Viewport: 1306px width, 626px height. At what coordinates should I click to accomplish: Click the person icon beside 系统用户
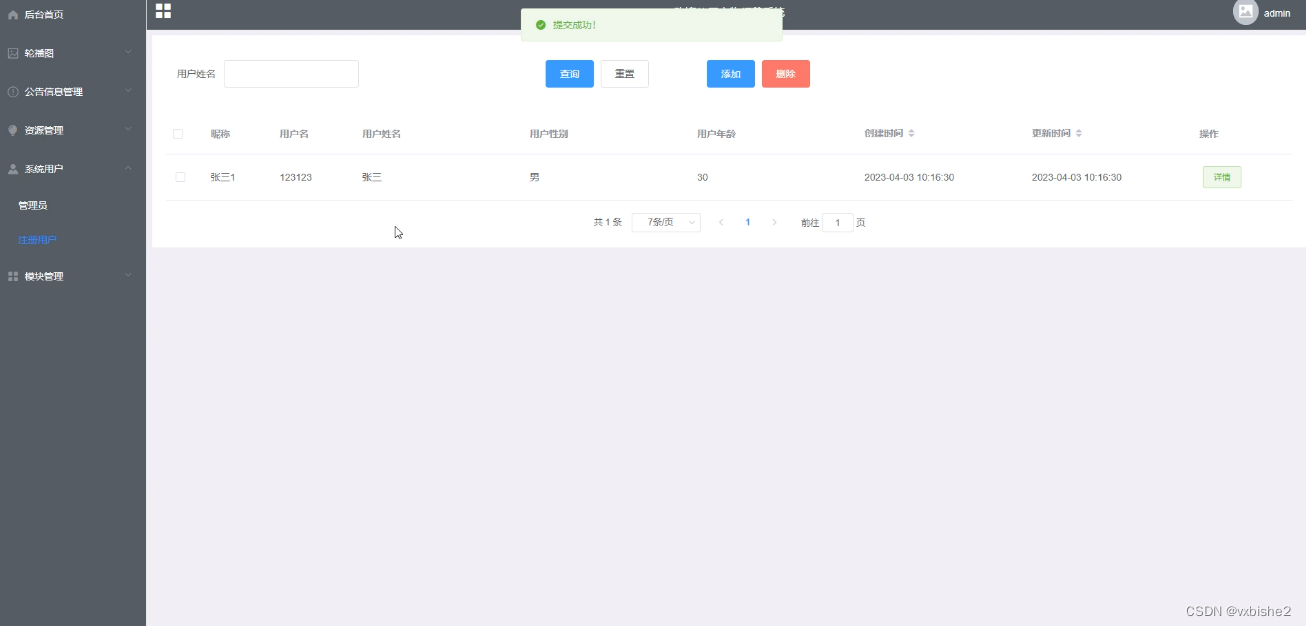point(13,169)
